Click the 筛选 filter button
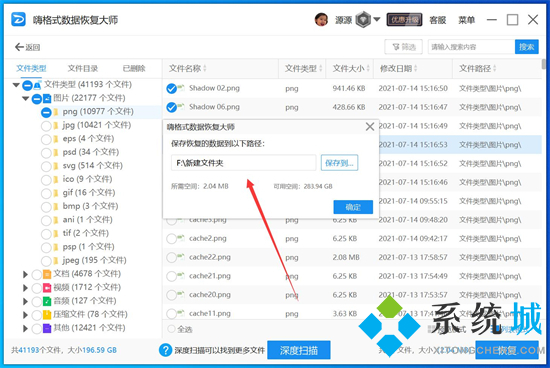 pos(403,47)
